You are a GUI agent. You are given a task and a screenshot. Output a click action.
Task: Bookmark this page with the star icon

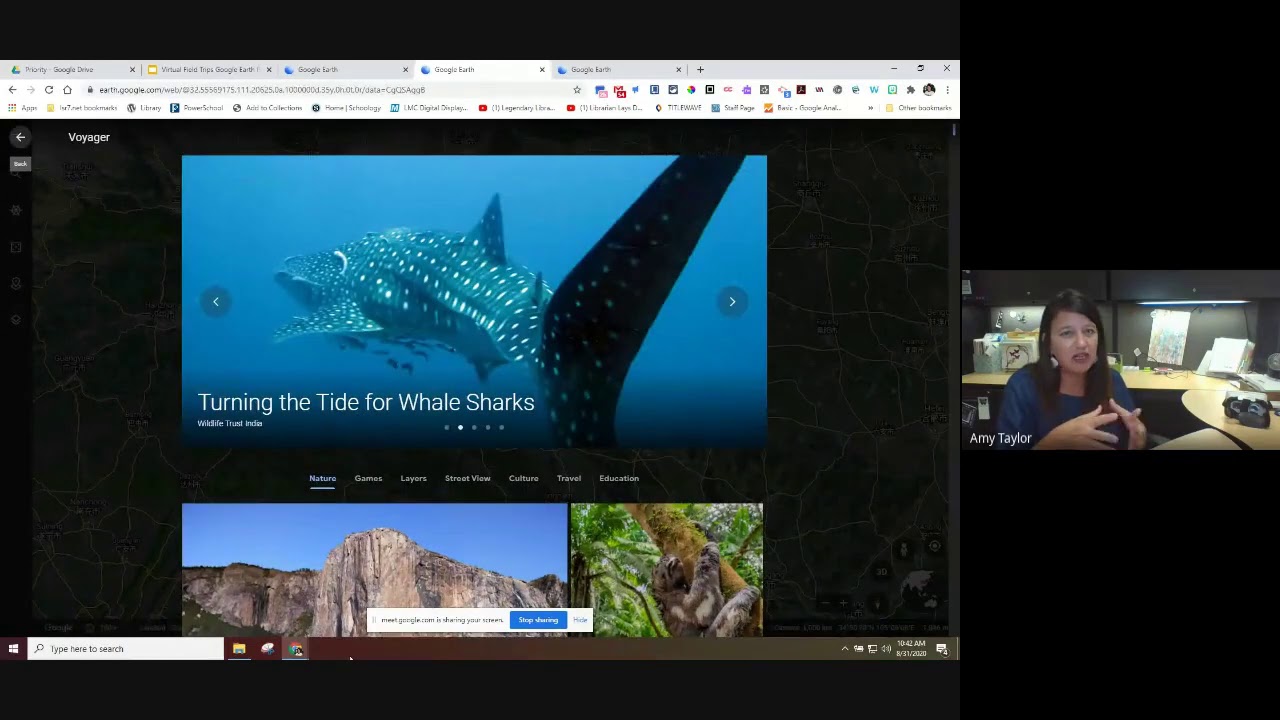tap(577, 90)
